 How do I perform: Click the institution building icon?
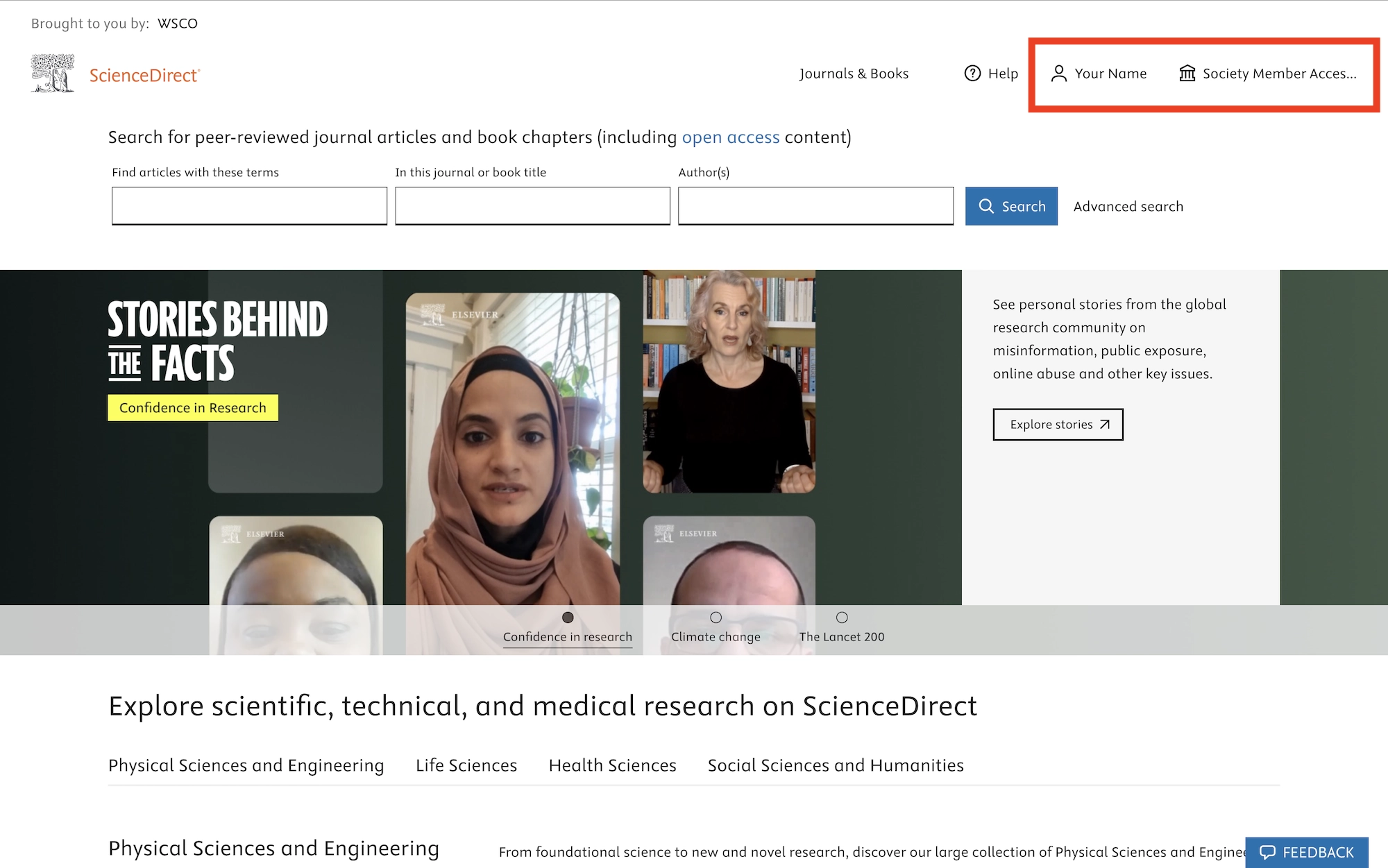coord(1187,74)
